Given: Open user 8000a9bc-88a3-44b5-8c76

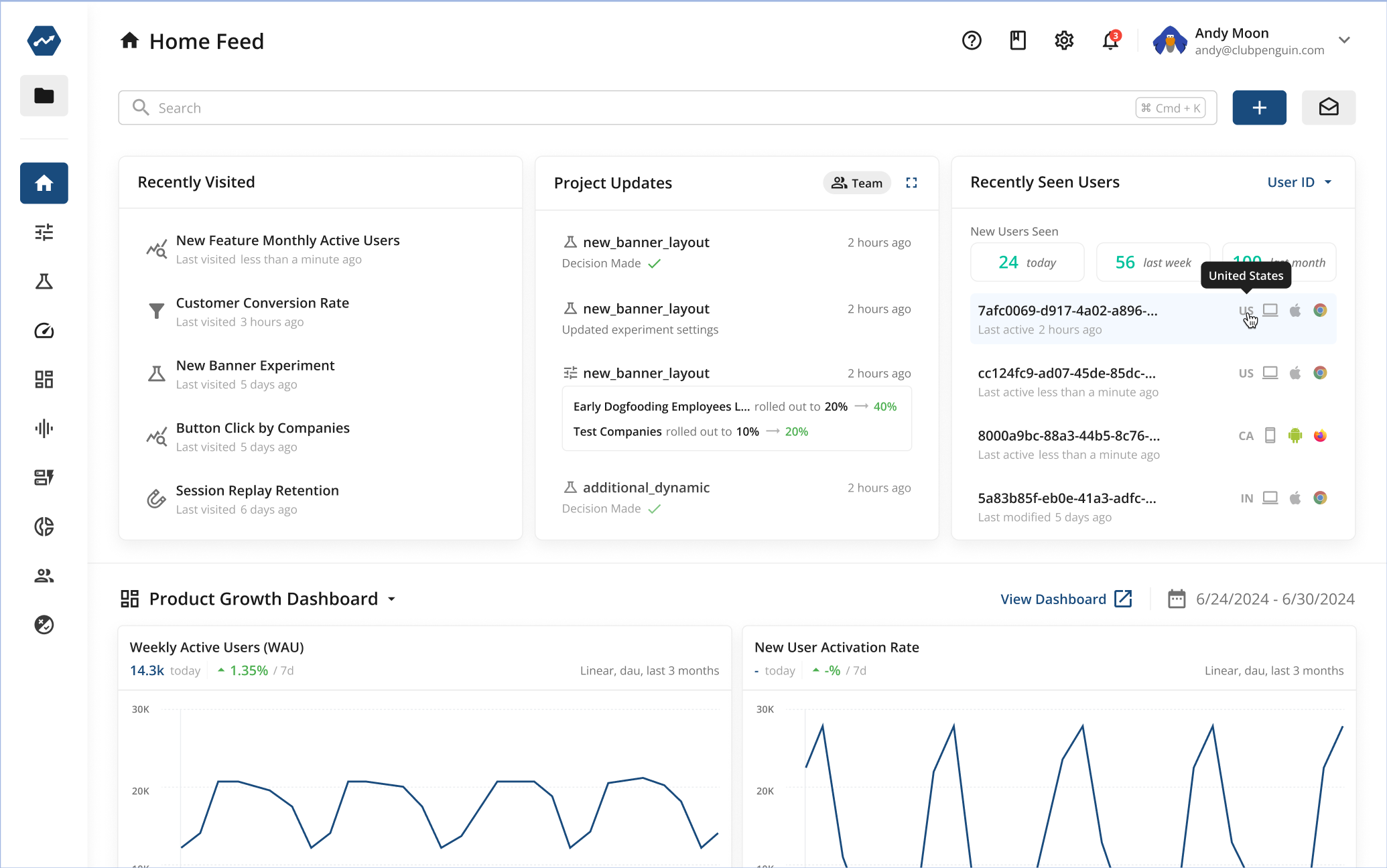Looking at the screenshot, I should click(x=1153, y=444).
